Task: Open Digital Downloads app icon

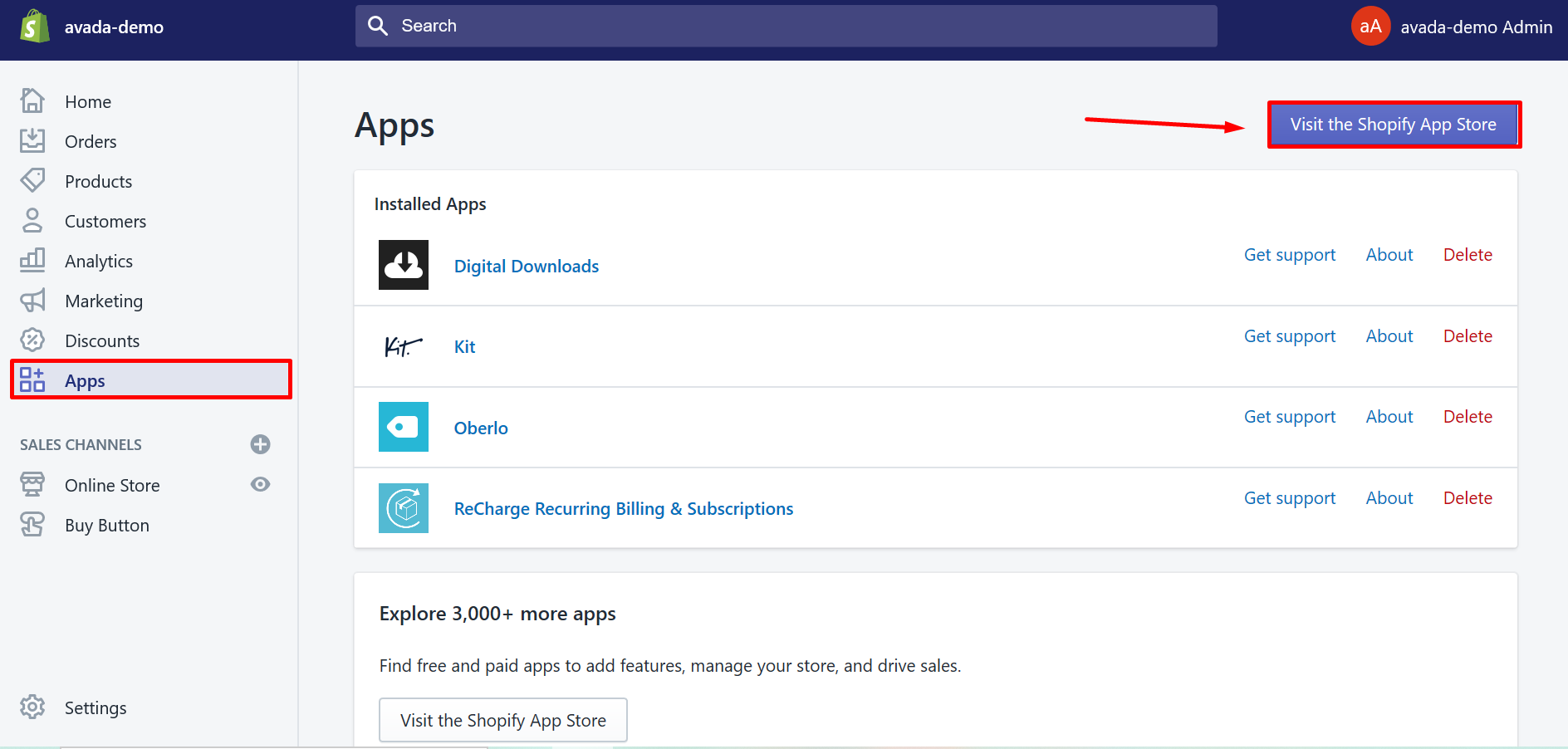Action: pos(404,265)
